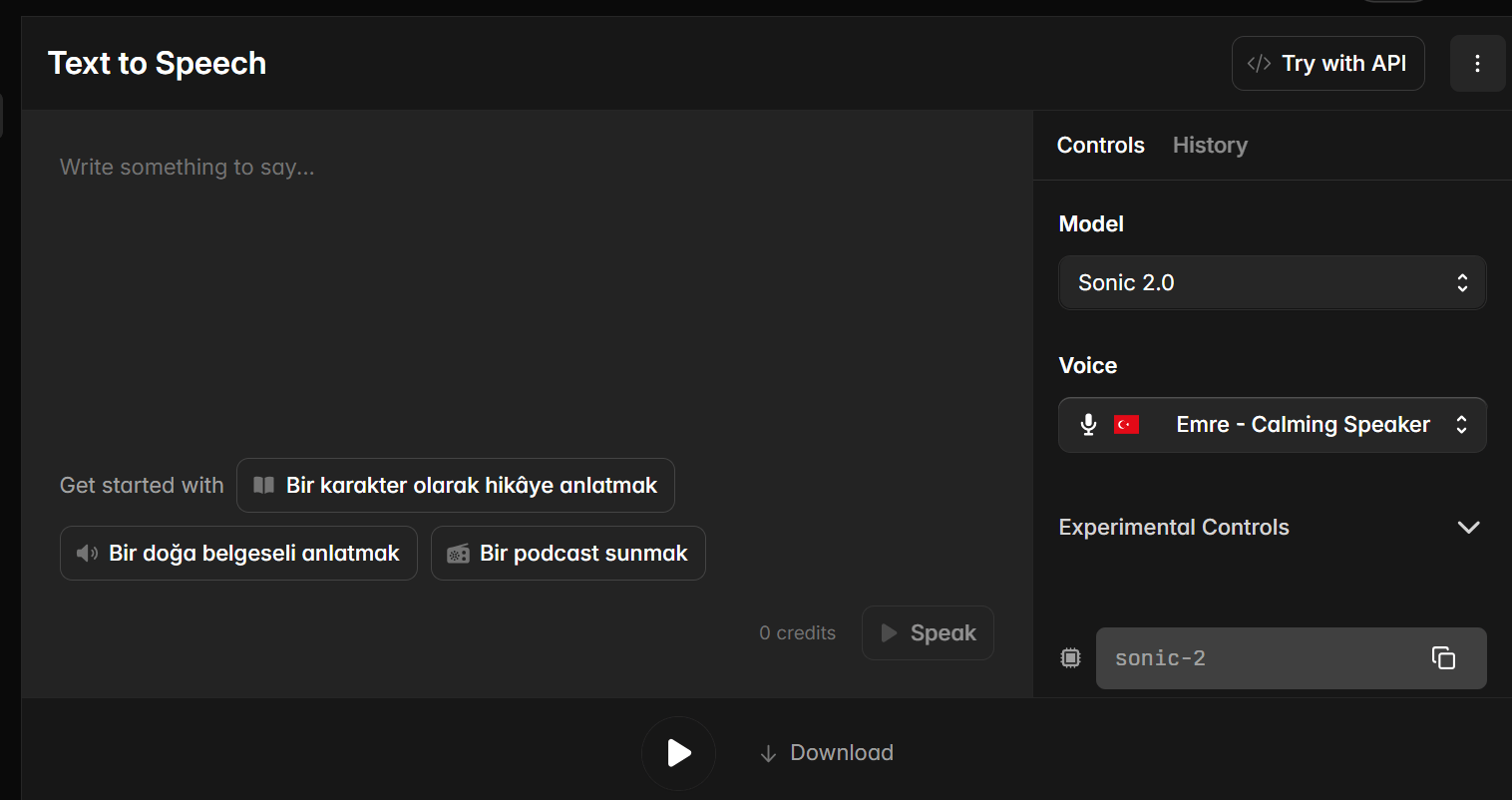Image resolution: width=1512 pixels, height=800 pixels.
Task: Click the radio icon on podcast chip
Action: [458, 554]
